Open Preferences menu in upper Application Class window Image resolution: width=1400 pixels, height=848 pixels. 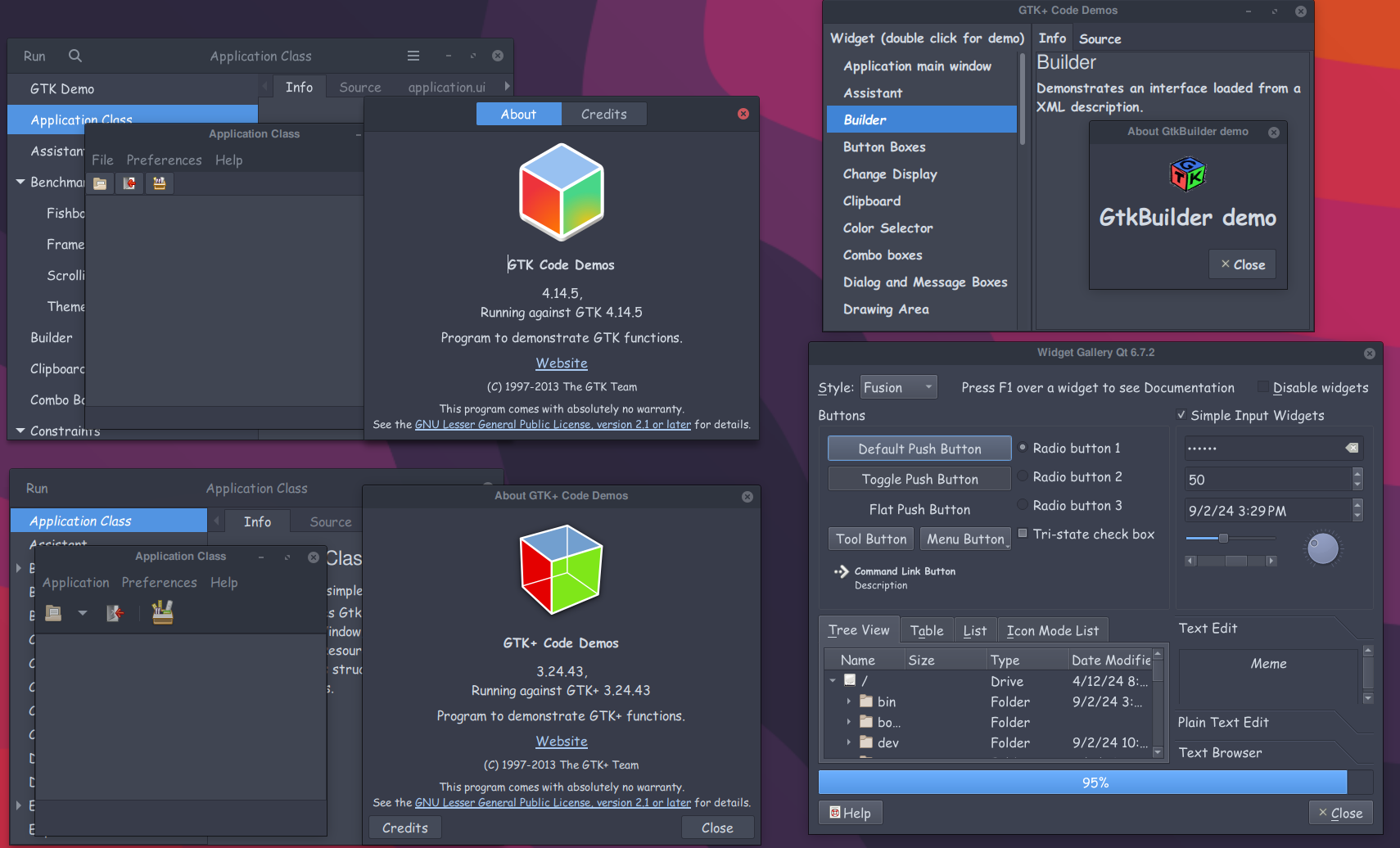pos(164,160)
